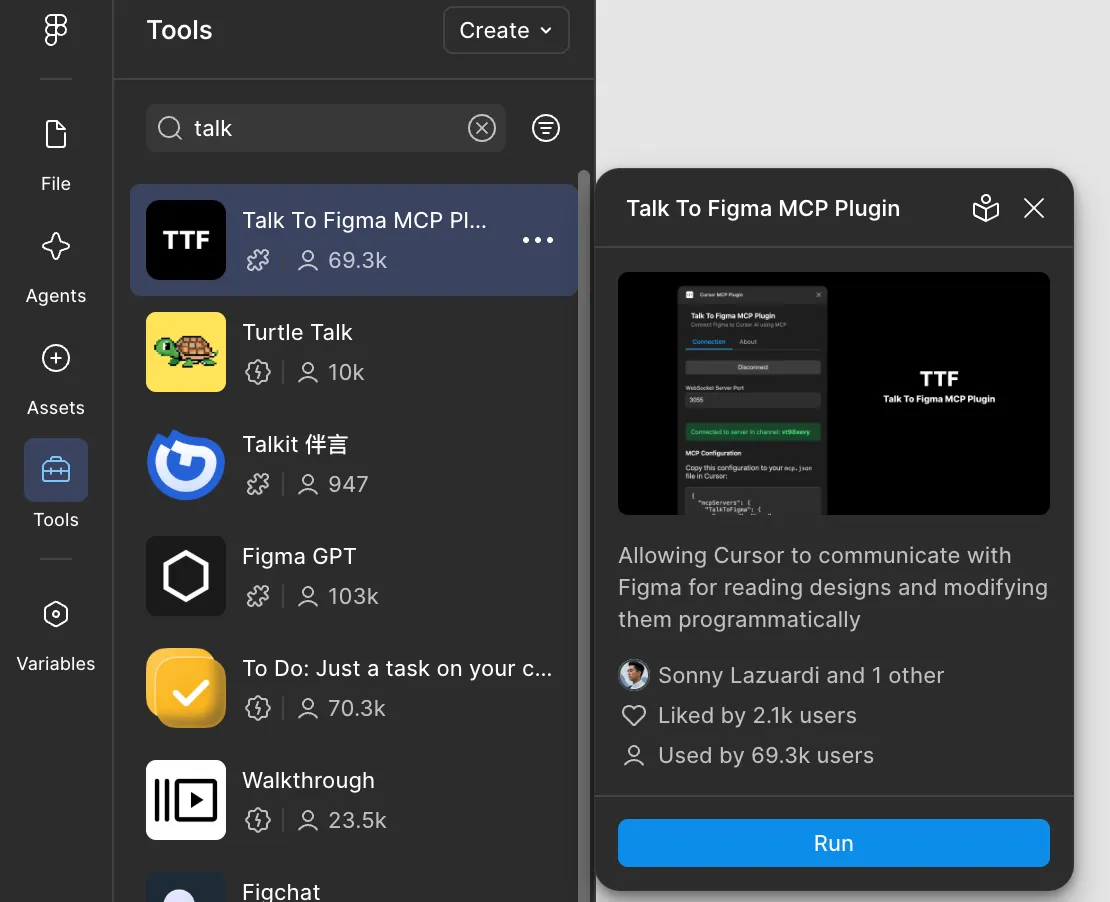Click the To Do checkmark thumbnail
This screenshot has width=1110, height=902.
pyautogui.click(x=186, y=687)
